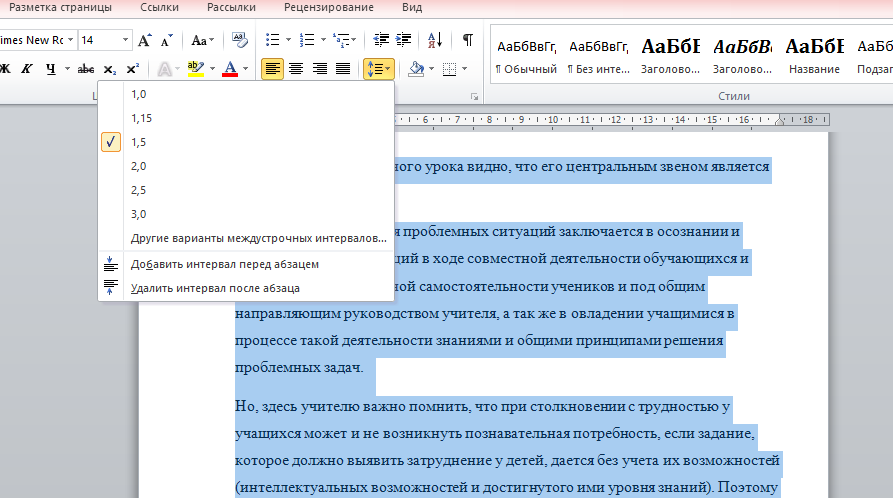The width and height of the screenshot is (893, 498).
Task: Click Удалить интервал после абзаца
Action: pyautogui.click(x=215, y=288)
